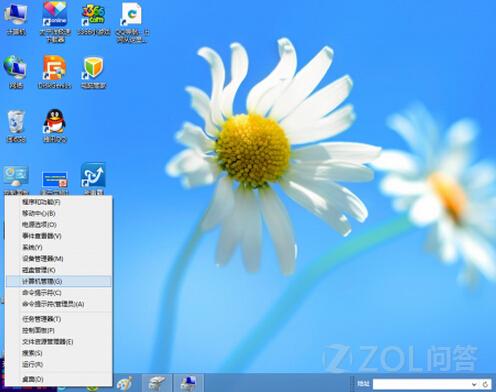The width and height of the screenshot is (496, 392).
Task: Launch 命令提示符(C) from the menu
Action: [x=58, y=293]
